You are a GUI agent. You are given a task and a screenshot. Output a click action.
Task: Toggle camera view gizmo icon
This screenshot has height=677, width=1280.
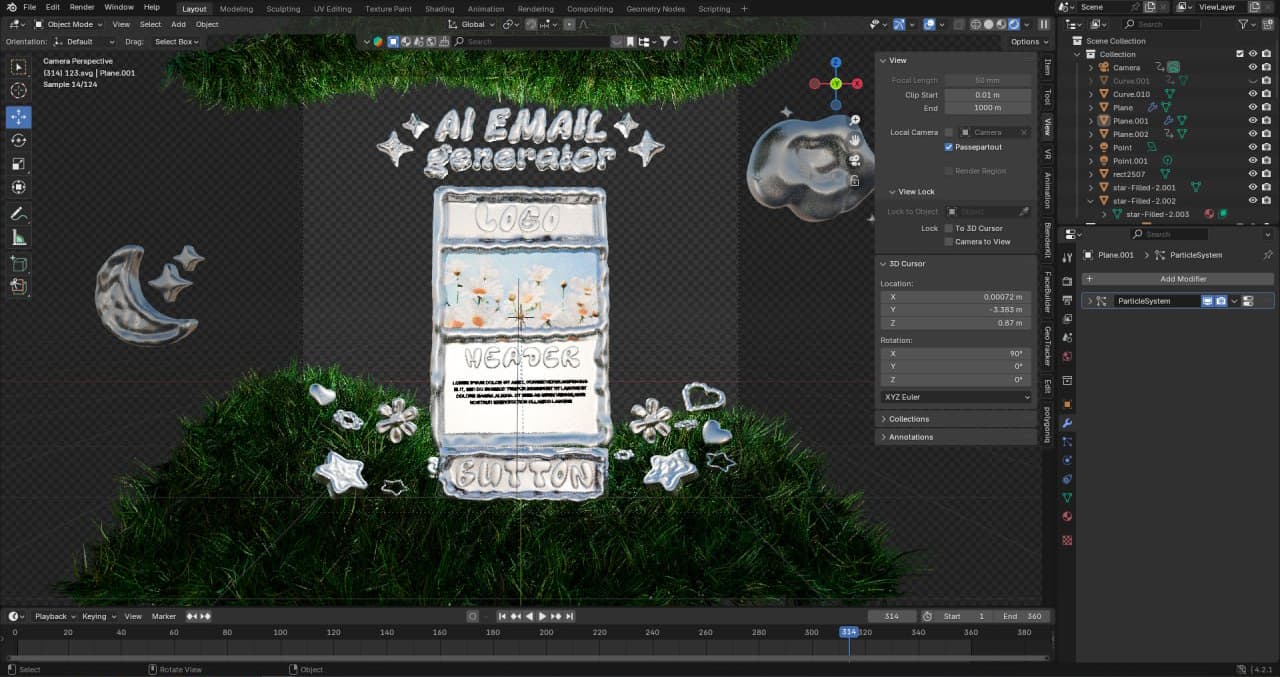(x=855, y=160)
